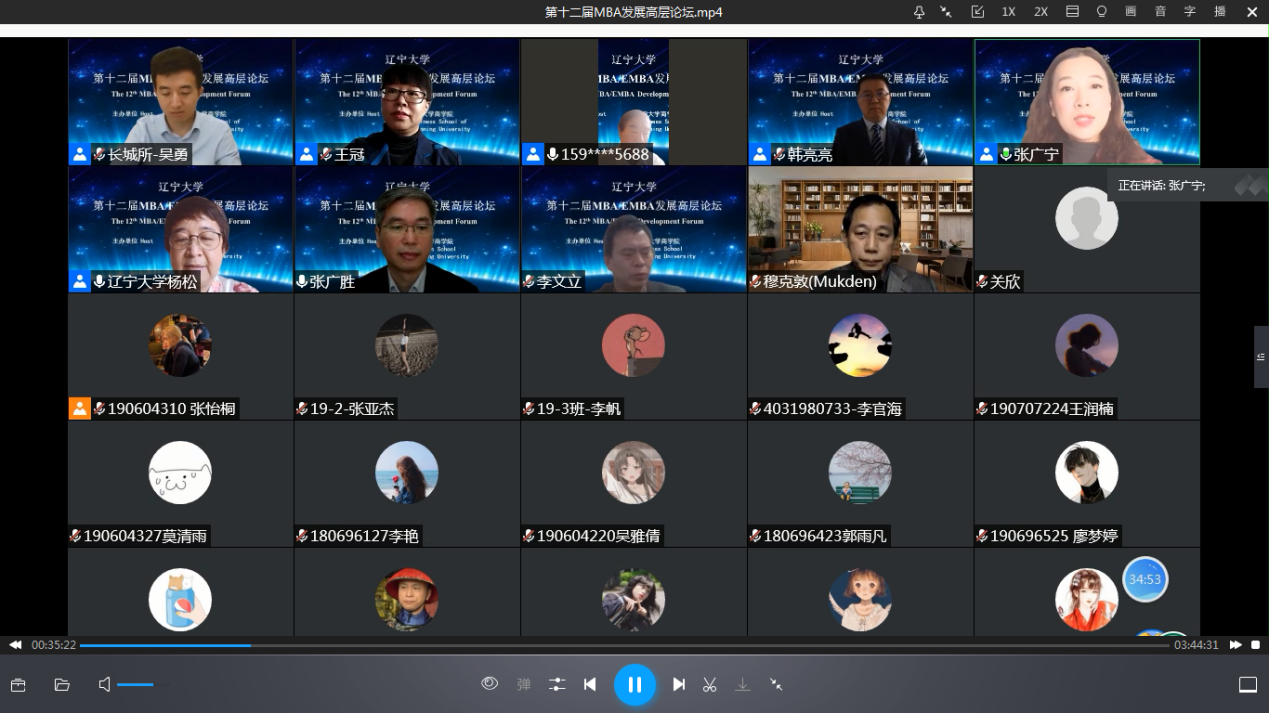Click the scissors clip tool icon

point(710,685)
